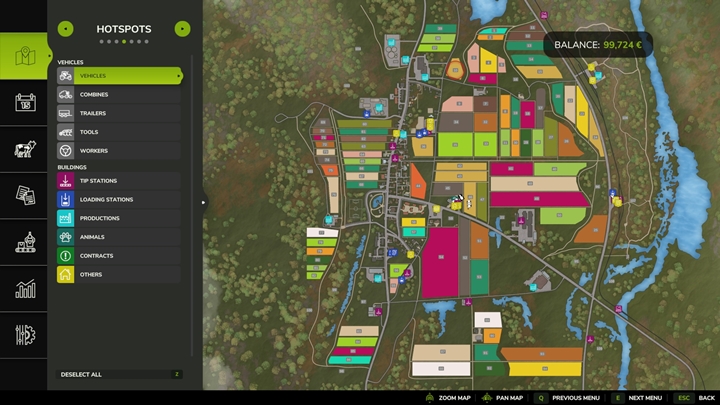Toggle Tip Stations hotspots filter
720x405 pixels.
pos(119,180)
